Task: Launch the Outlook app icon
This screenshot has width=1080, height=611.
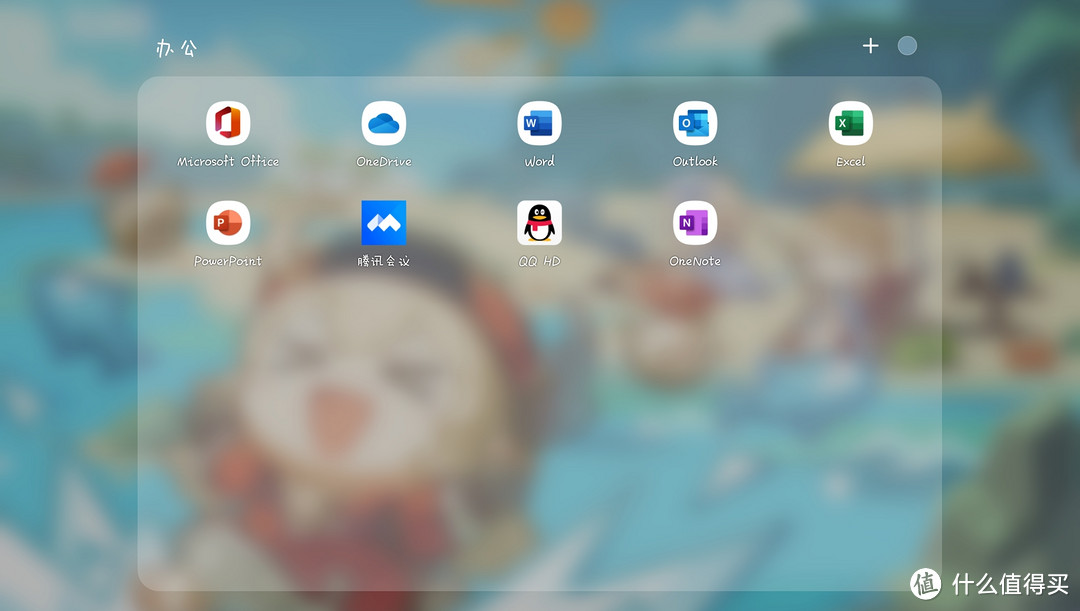Action: (695, 124)
